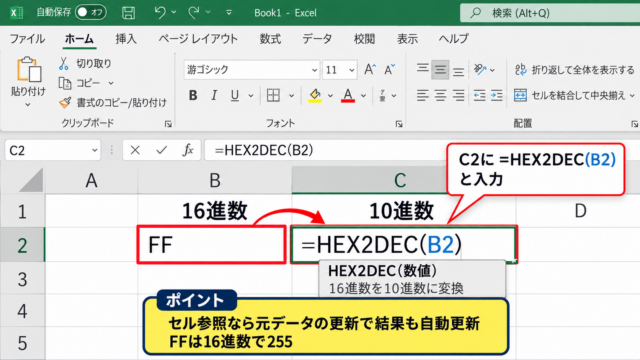The width and height of the screenshot is (640, 360).
Task: Switch to the 校閲 tab
Action: tap(364, 39)
